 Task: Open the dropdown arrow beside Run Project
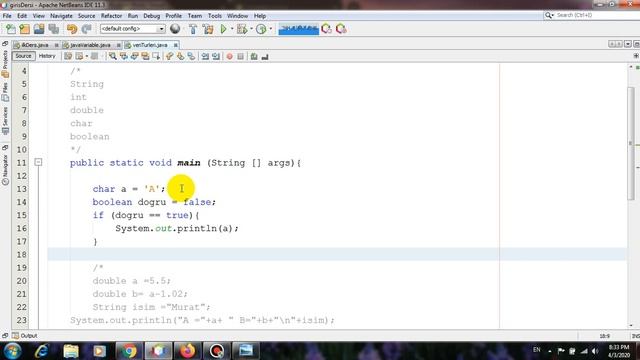point(232,29)
